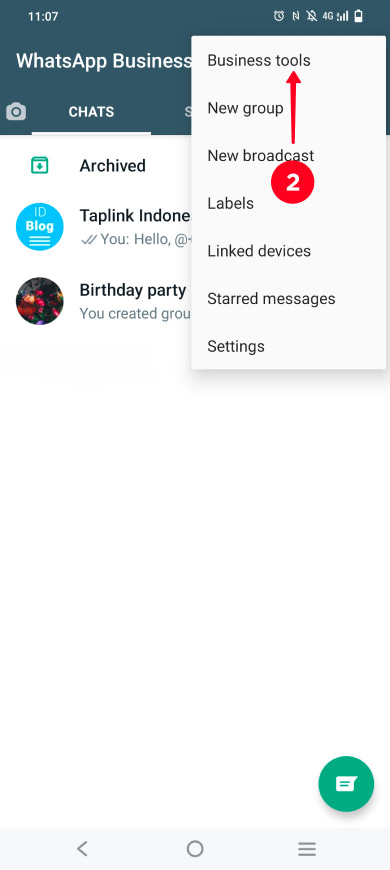Switch to the CHATS tab

(92, 112)
